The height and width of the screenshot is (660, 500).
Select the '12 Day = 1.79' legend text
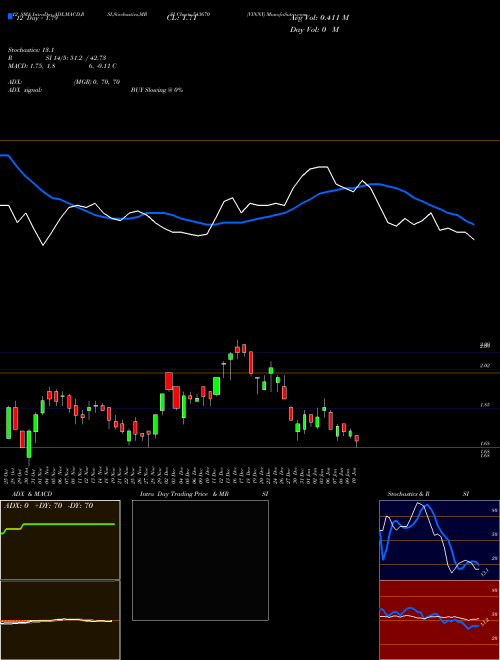pos(37,19)
